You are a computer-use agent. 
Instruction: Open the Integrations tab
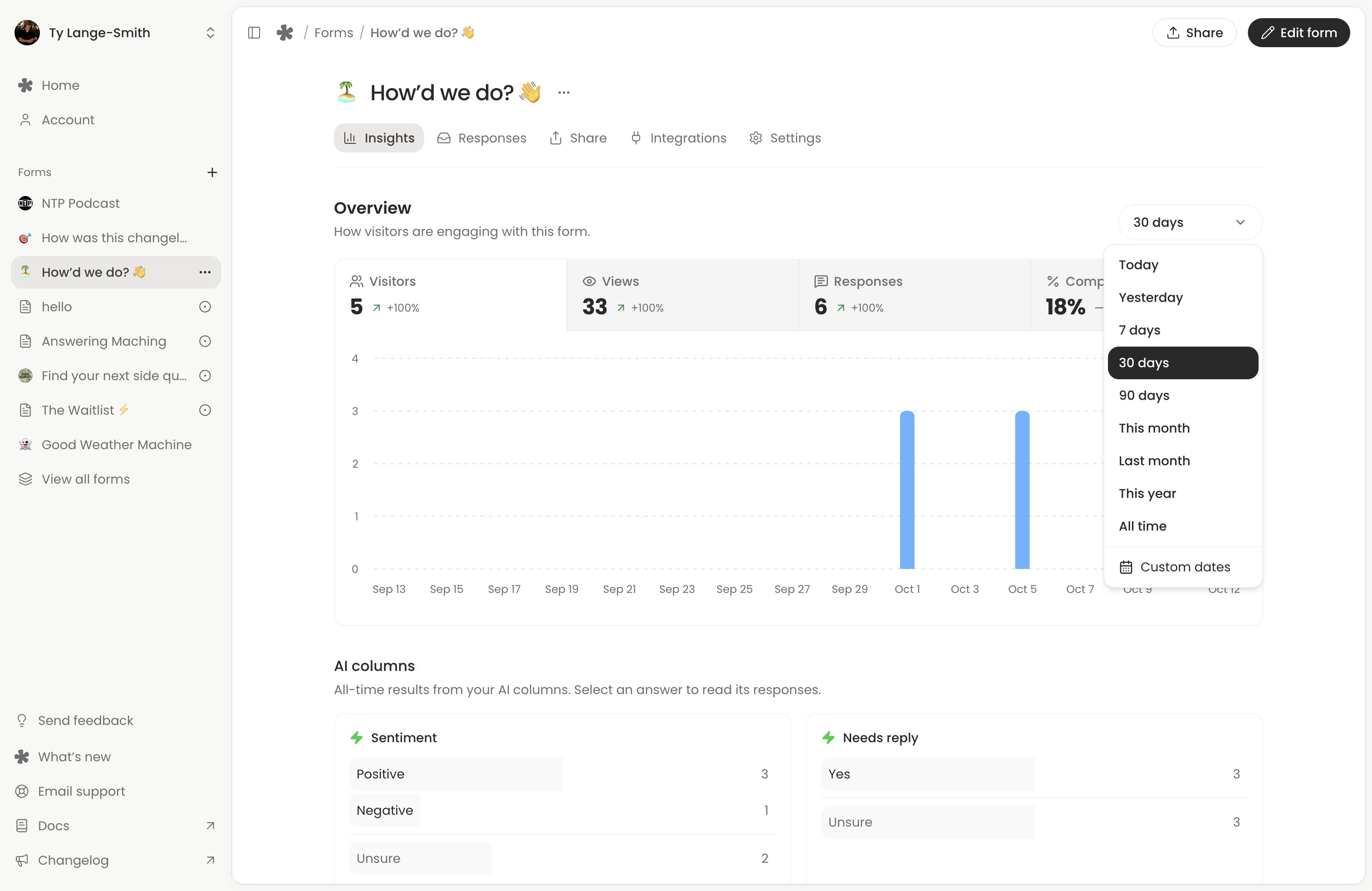pyautogui.click(x=678, y=138)
